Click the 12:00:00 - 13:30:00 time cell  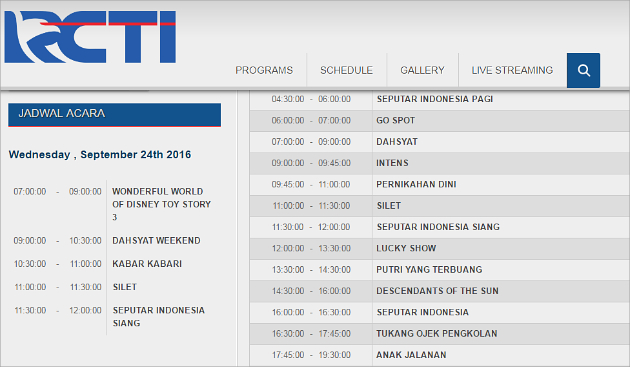(x=311, y=248)
